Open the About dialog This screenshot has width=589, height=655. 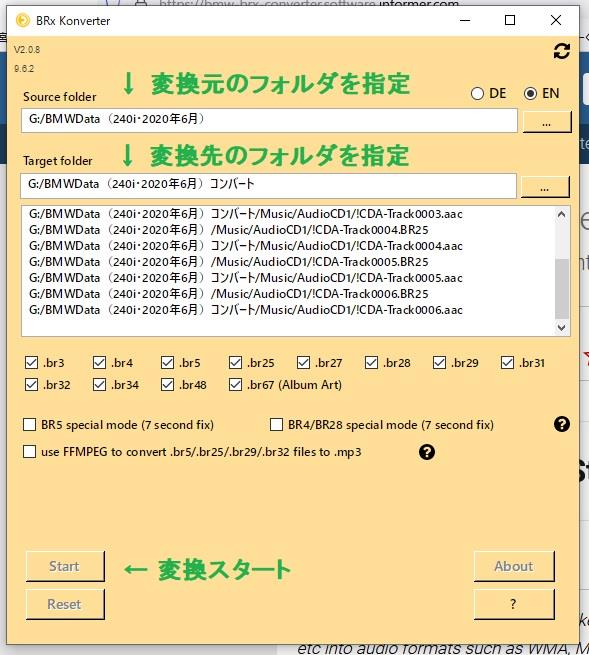(514, 566)
